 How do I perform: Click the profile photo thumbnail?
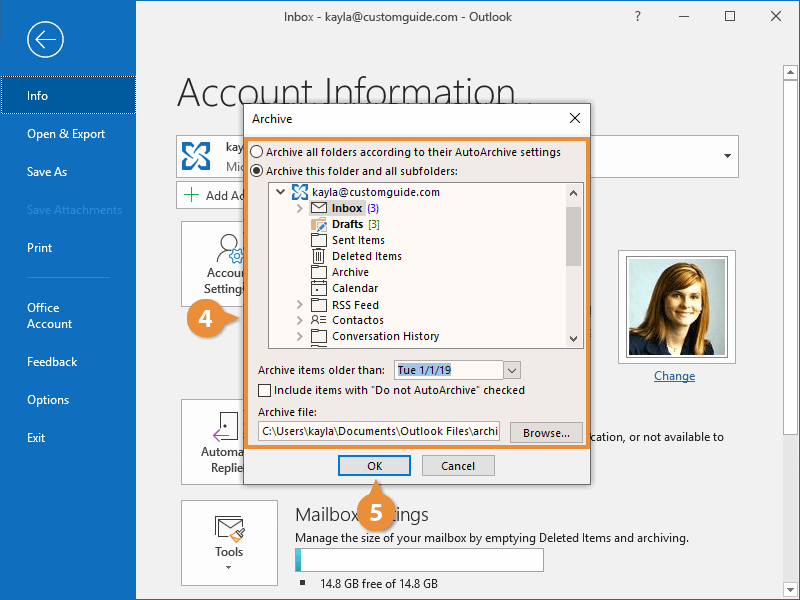677,307
